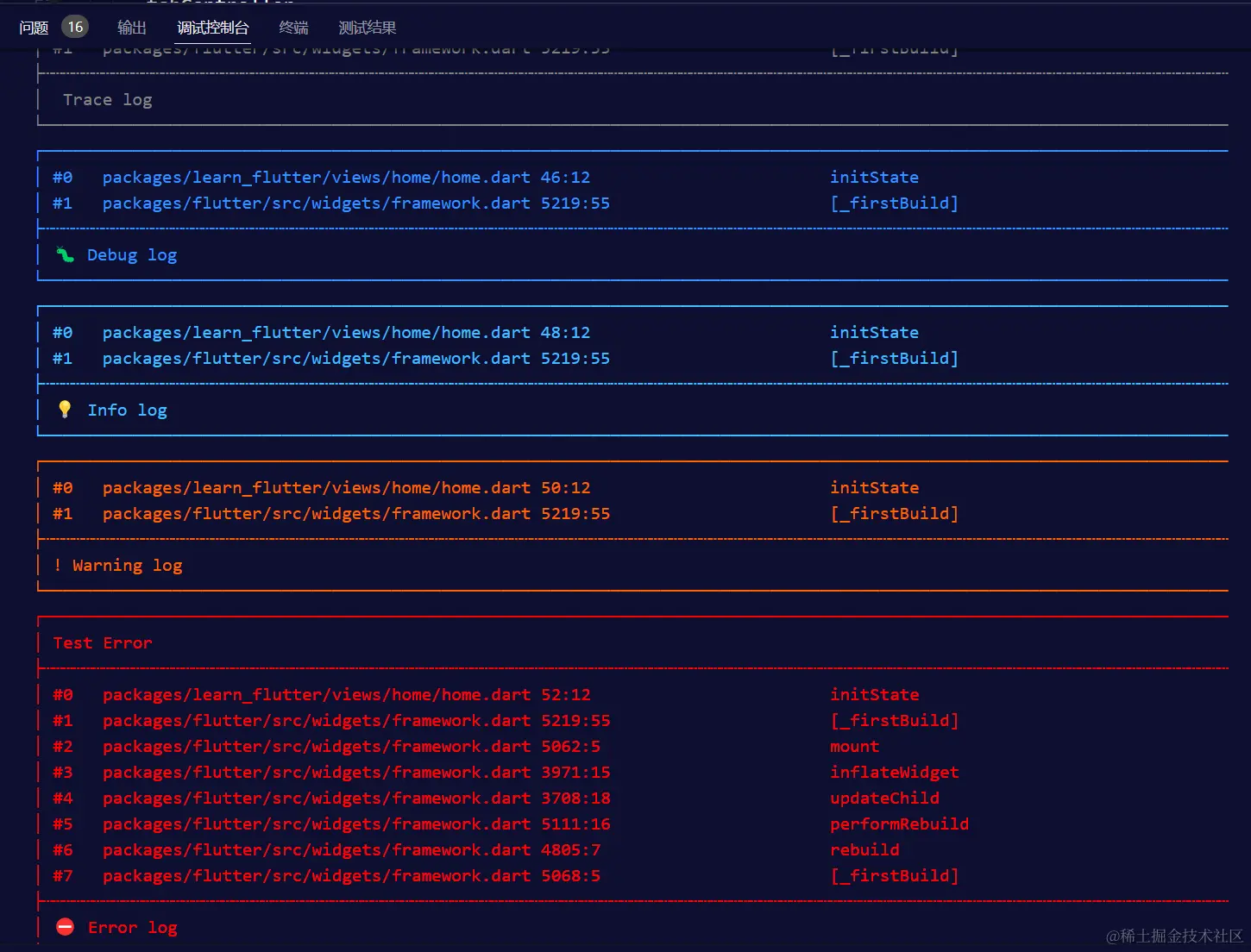Open framework.dart 5219:55 link in the red error stack
The width and height of the screenshot is (1251, 952).
(x=356, y=720)
